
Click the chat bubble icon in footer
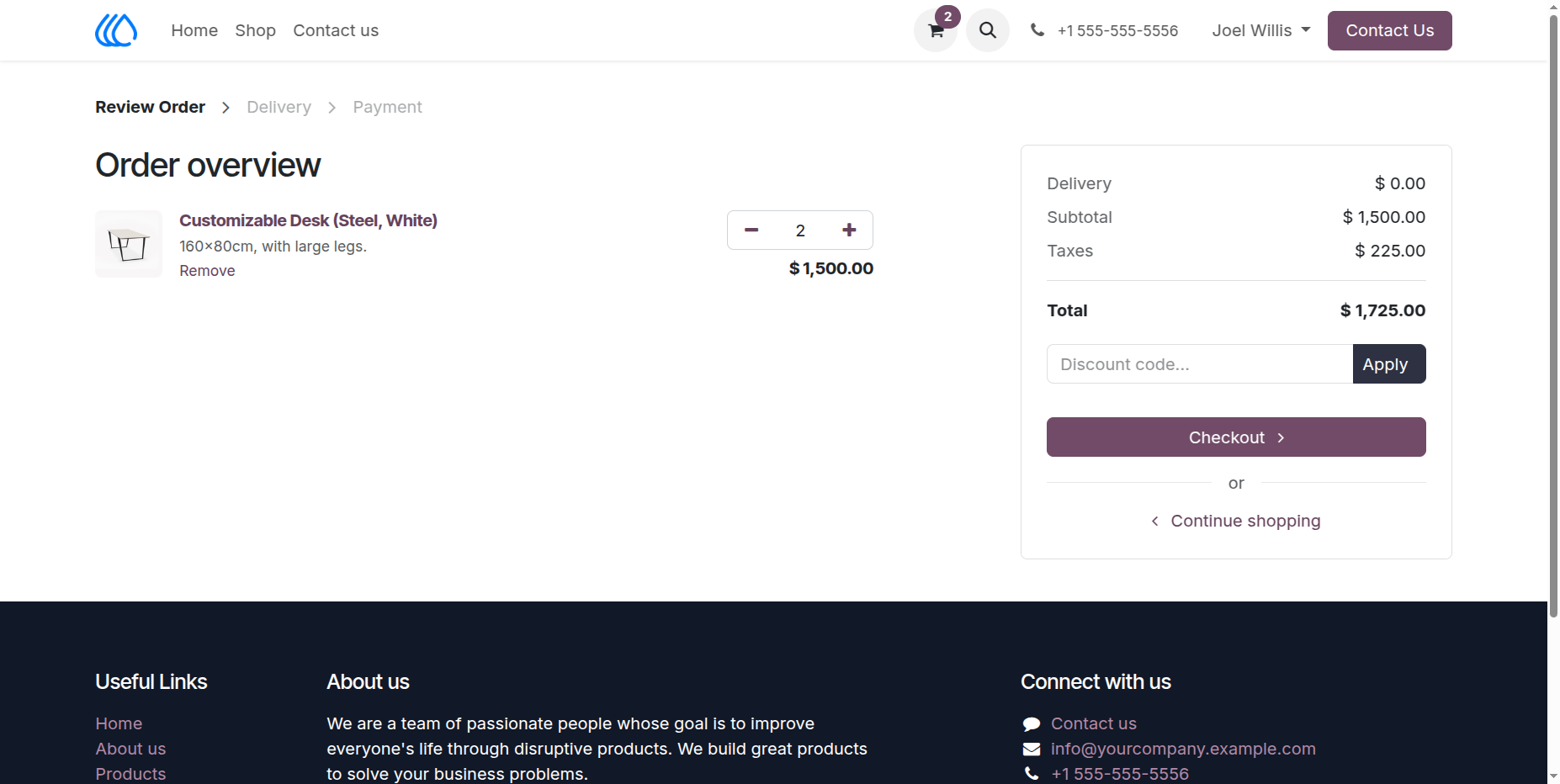coord(1032,724)
